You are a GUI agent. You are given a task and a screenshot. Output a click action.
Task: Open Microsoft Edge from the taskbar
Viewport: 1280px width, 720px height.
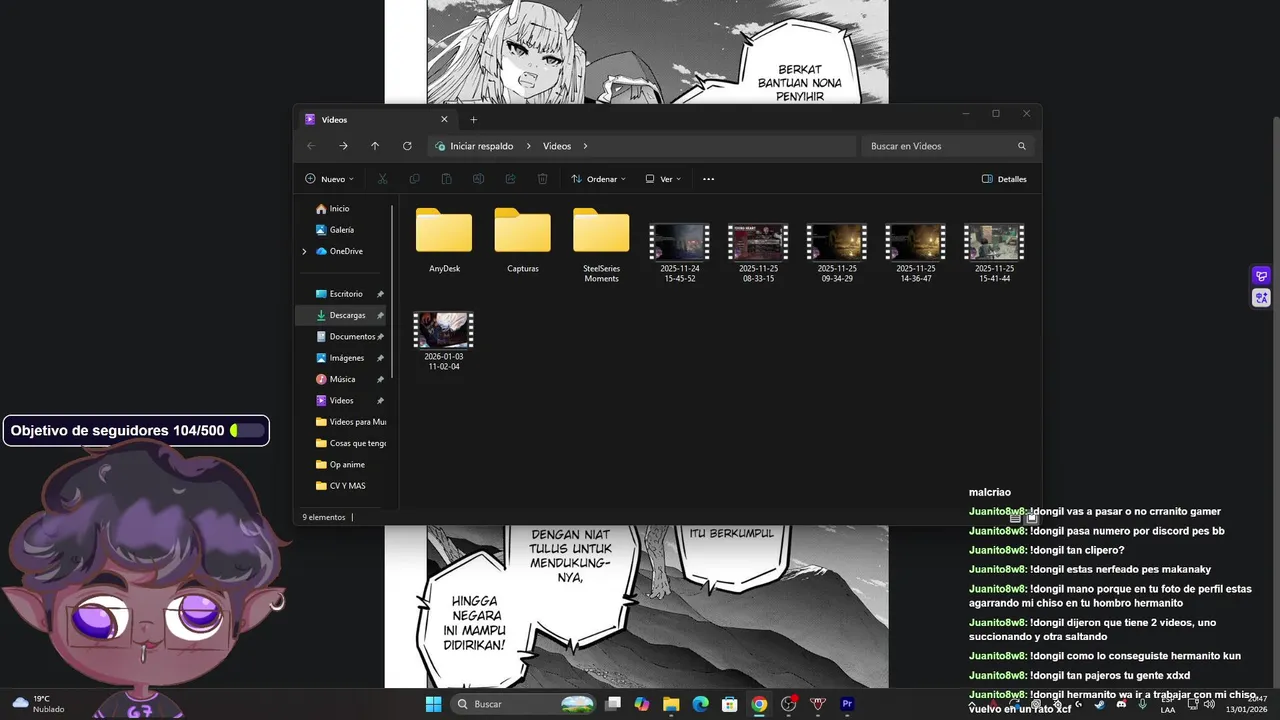click(x=700, y=704)
